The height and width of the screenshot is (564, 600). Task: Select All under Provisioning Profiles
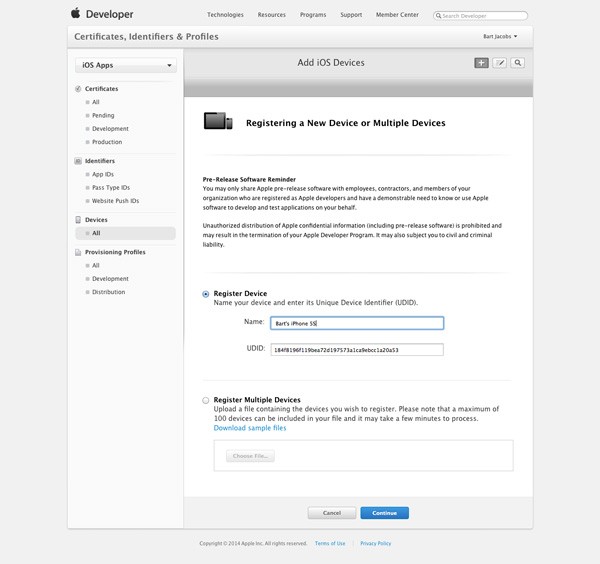(x=96, y=266)
